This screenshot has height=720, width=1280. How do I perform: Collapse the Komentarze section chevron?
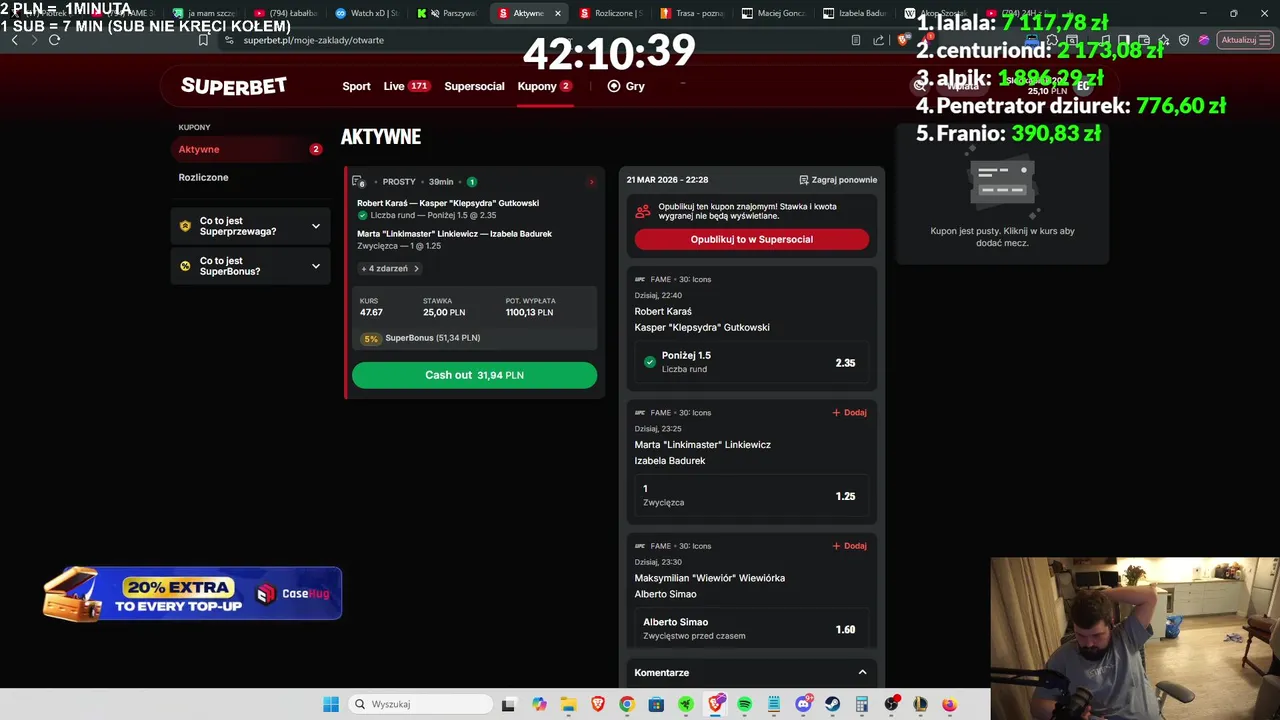(x=862, y=672)
